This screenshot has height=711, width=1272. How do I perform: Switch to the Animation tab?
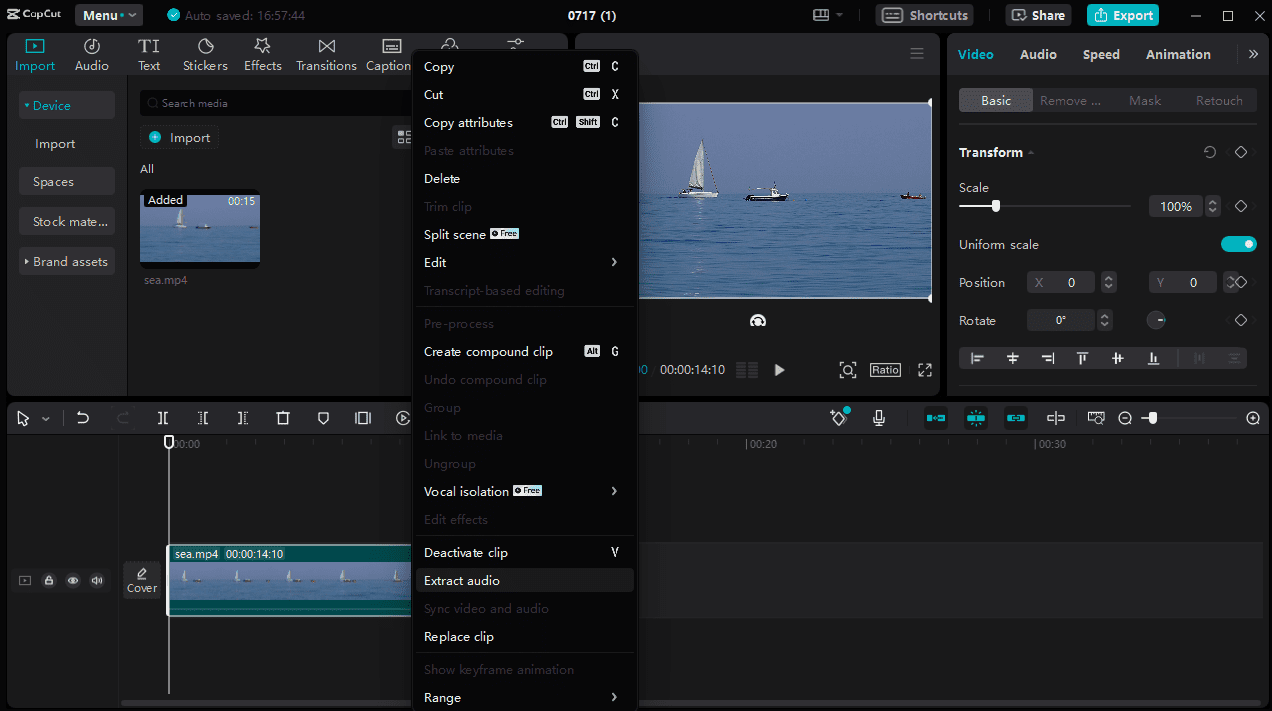point(1178,54)
